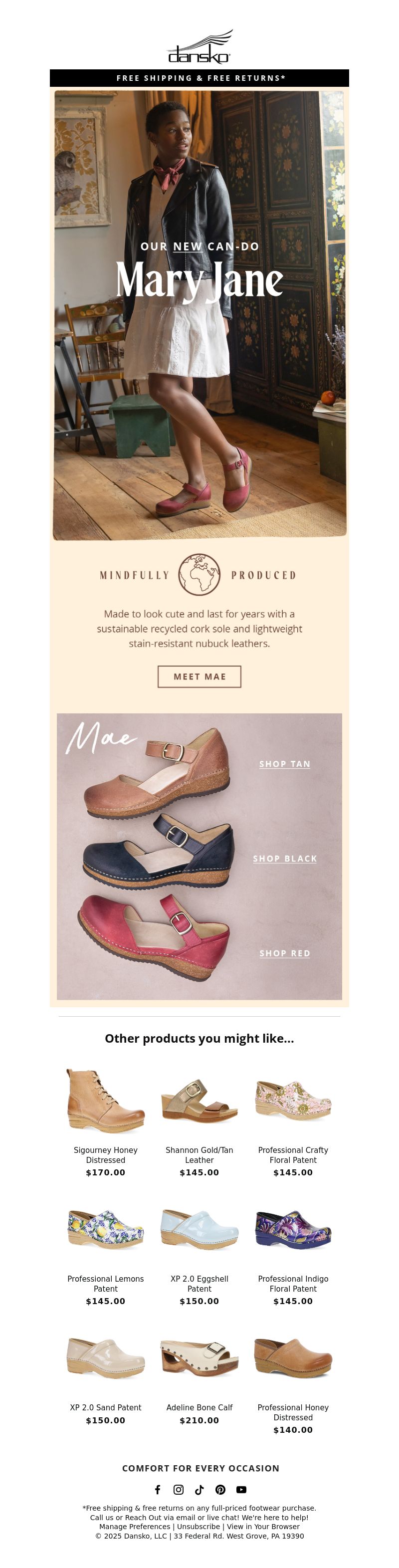This screenshot has height=1568, width=399.
Task: Click the Shop Black link
Action: pyautogui.click(x=285, y=858)
